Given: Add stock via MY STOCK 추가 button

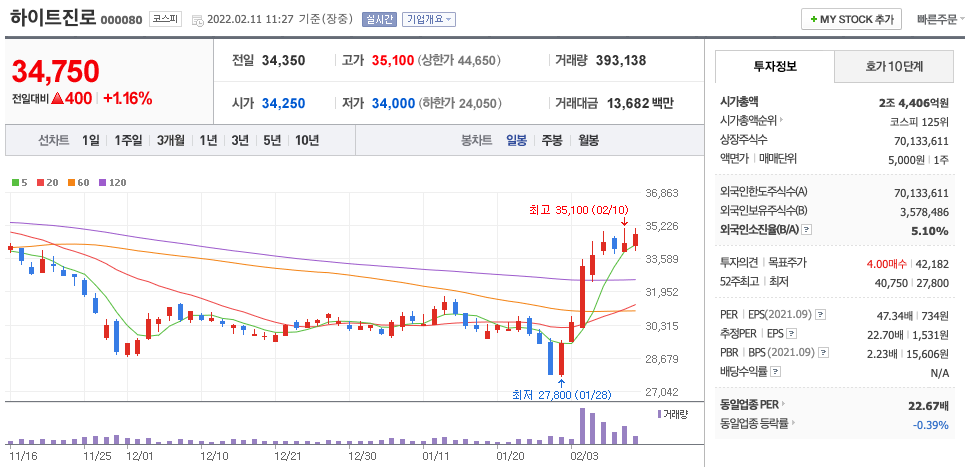Looking at the screenshot, I should tap(852, 19).
